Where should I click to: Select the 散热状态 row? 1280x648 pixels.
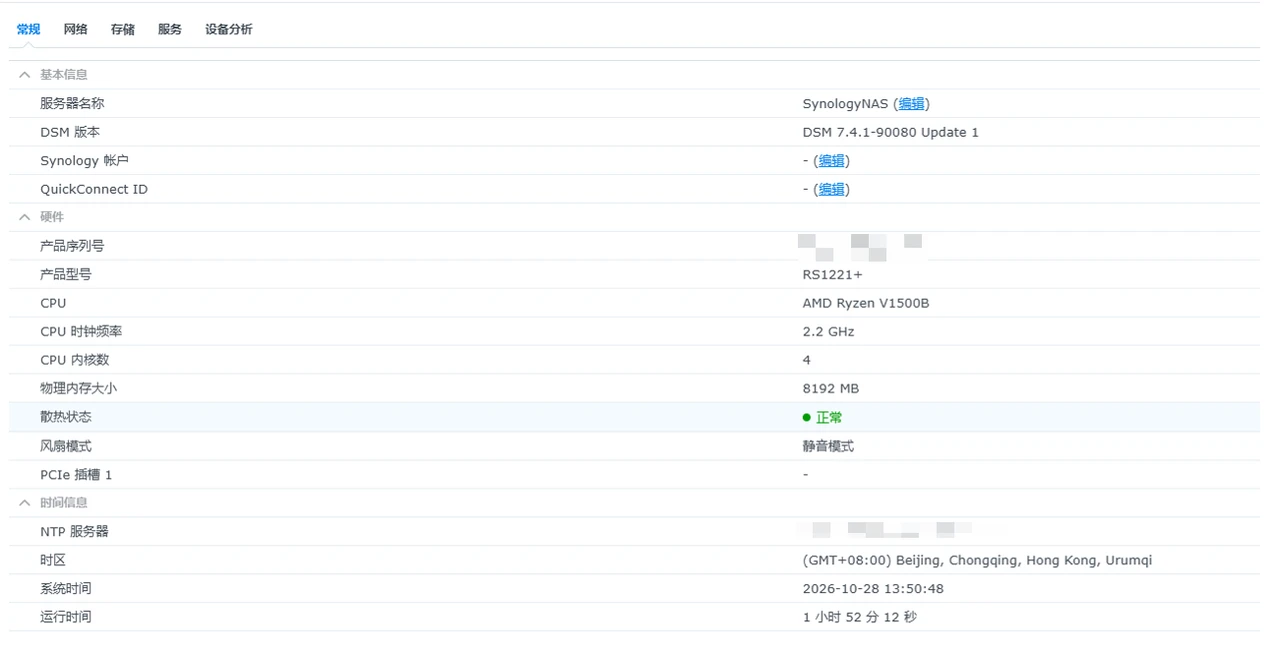point(634,418)
